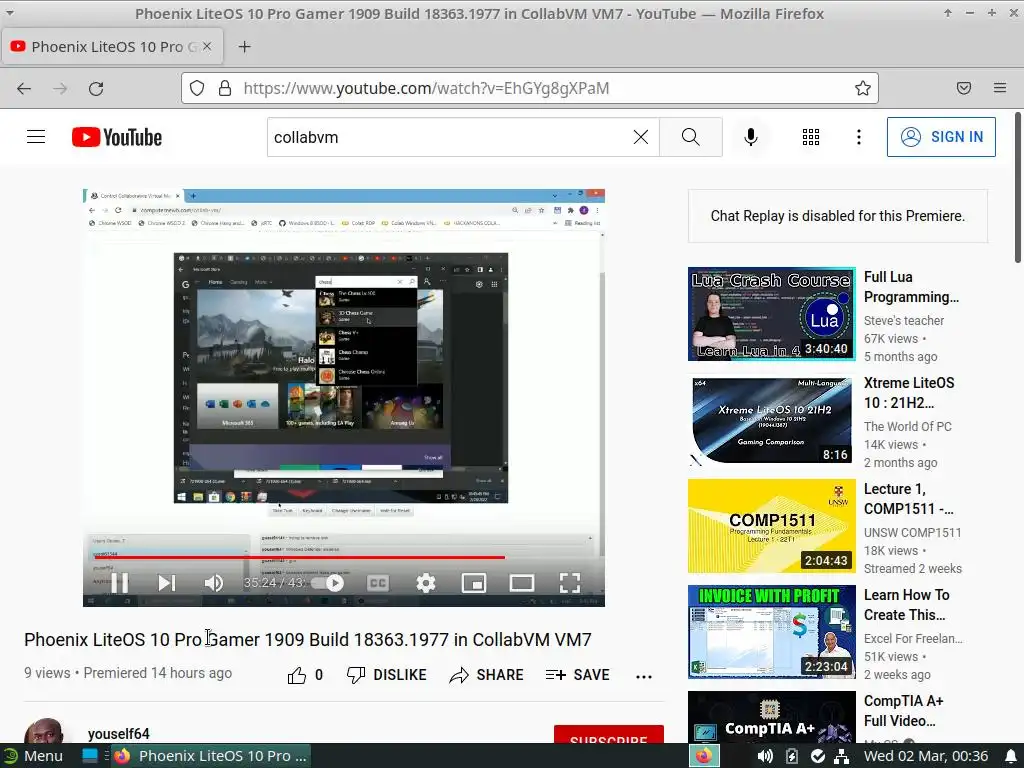Open system volume tray icon
The image size is (1024, 768).
(765, 756)
